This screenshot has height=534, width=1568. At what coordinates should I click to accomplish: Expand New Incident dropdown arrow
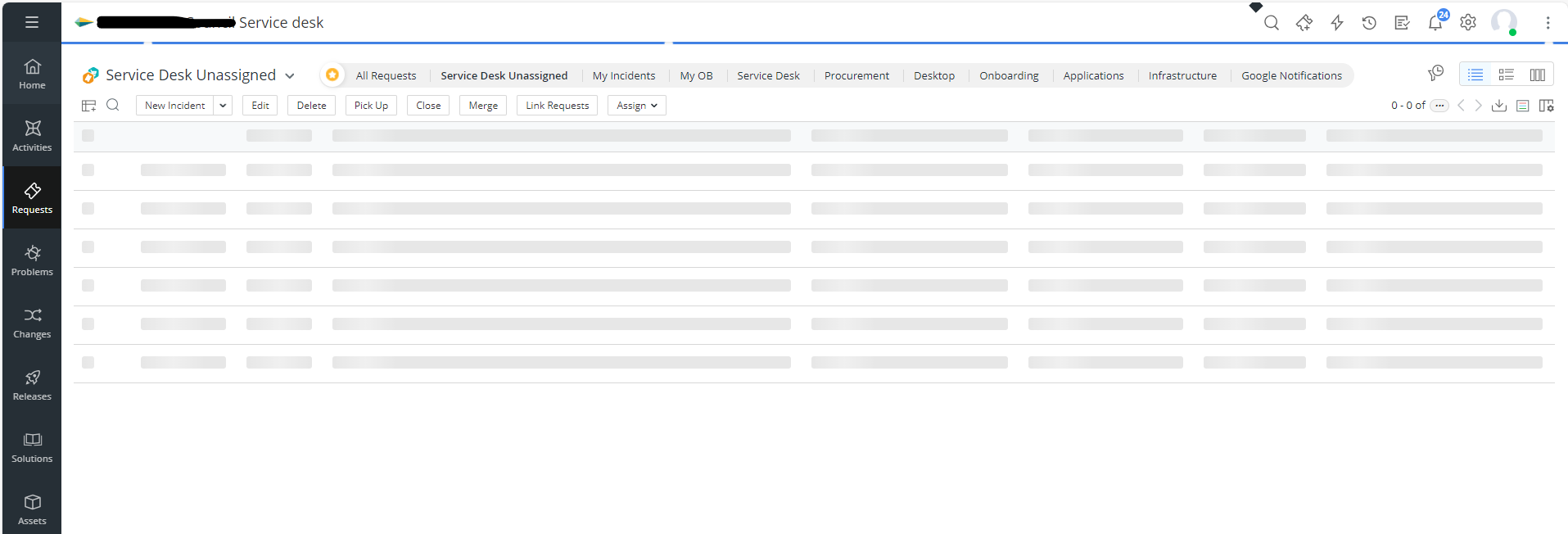tap(223, 106)
